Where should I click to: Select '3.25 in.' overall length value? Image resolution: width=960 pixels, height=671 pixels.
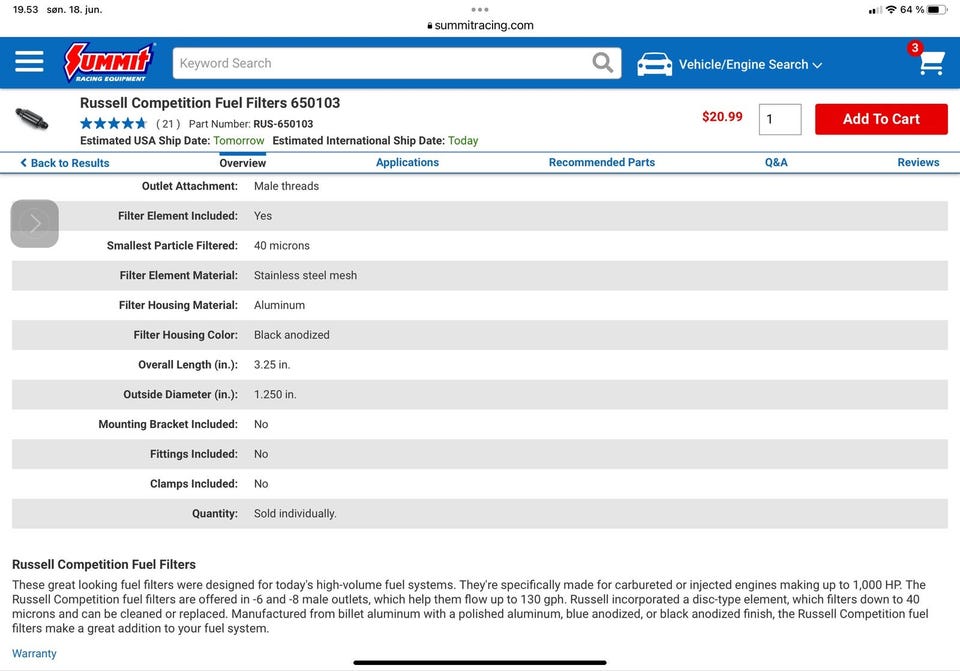coord(272,365)
